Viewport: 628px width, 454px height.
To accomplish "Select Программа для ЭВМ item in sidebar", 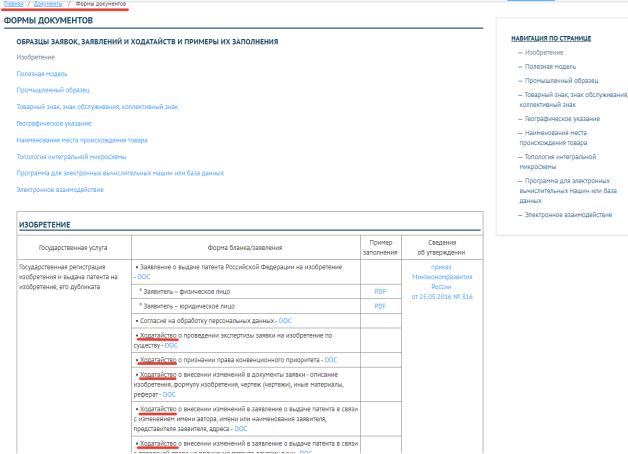I will (568, 191).
